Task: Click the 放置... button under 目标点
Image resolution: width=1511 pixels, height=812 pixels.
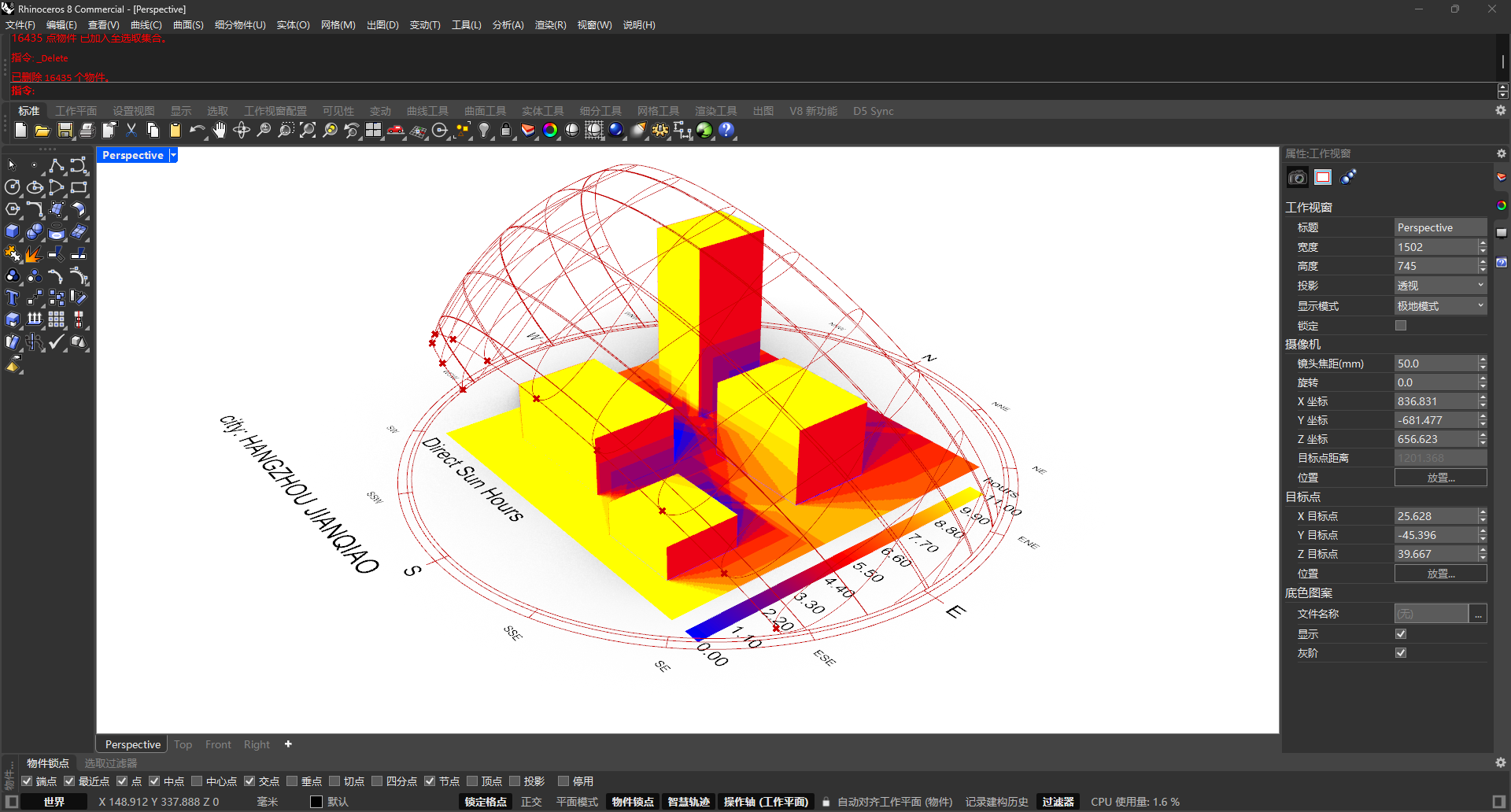Action: pos(1440,574)
